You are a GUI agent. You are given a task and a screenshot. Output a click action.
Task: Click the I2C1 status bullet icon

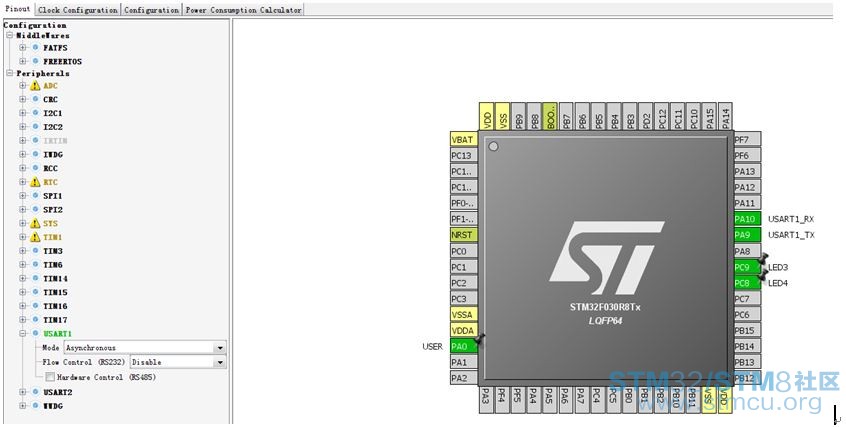[36, 113]
